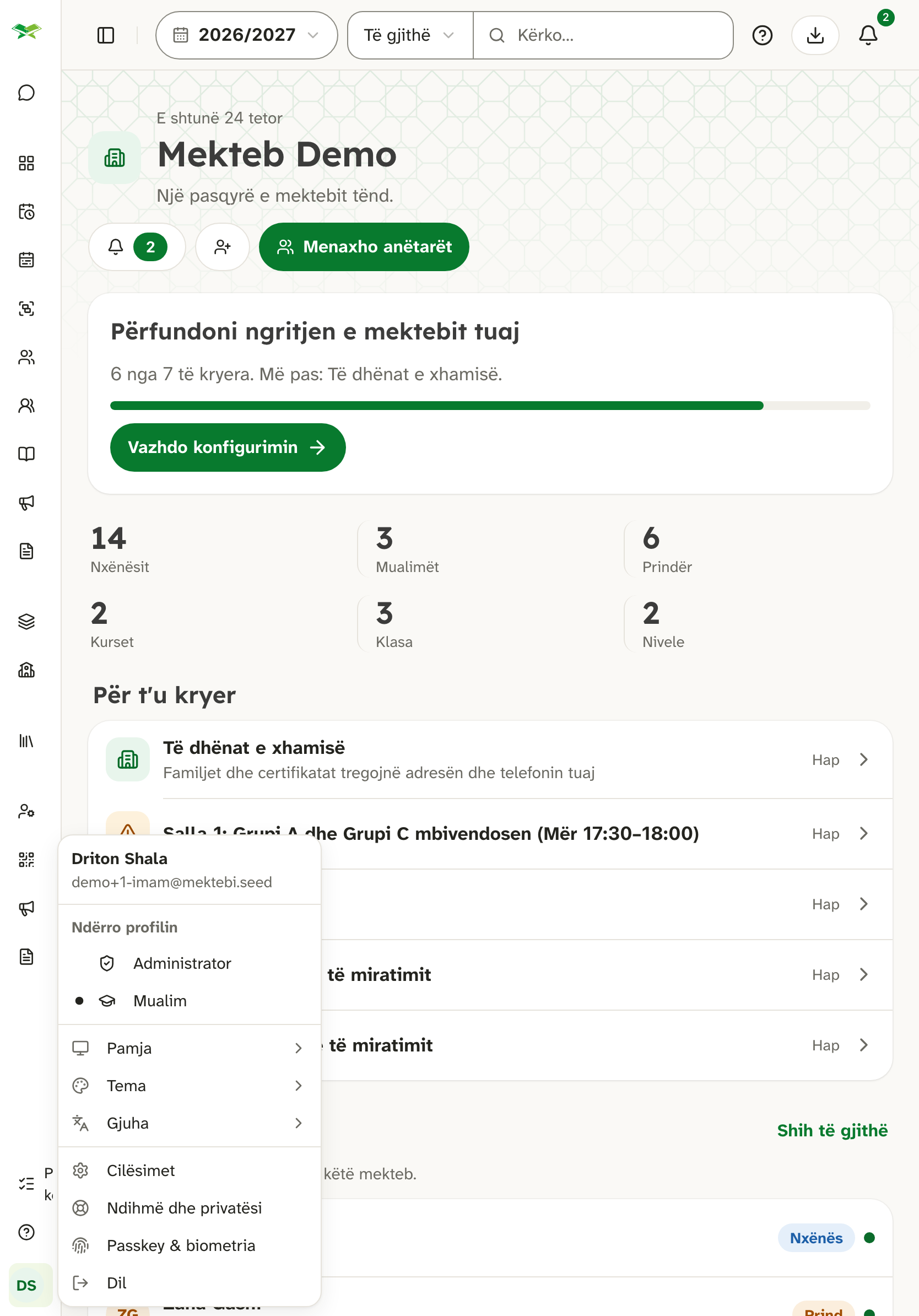Open the dashboard grid sidebar icon
The width and height of the screenshot is (919, 1316).
[x=26, y=163]
